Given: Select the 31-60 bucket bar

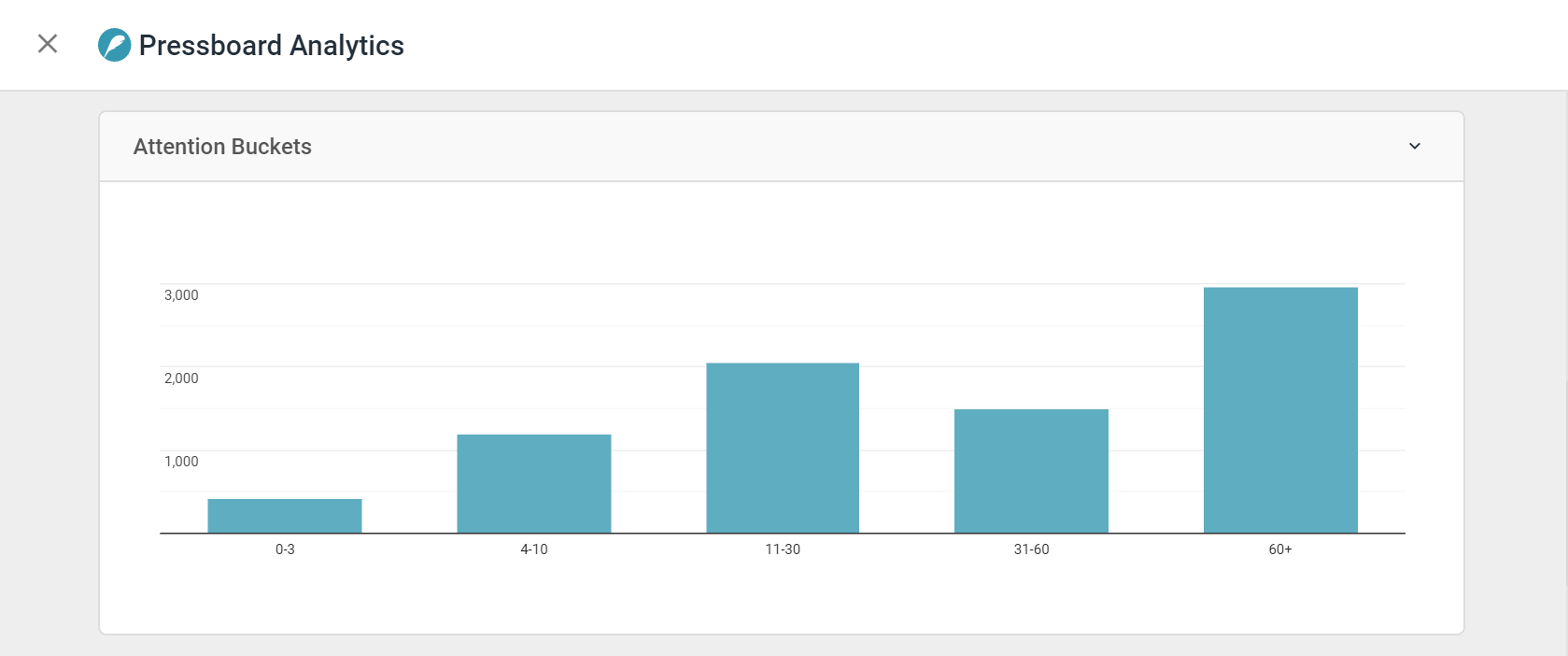Looking at the screenshot, I should tap(1032, 471).
